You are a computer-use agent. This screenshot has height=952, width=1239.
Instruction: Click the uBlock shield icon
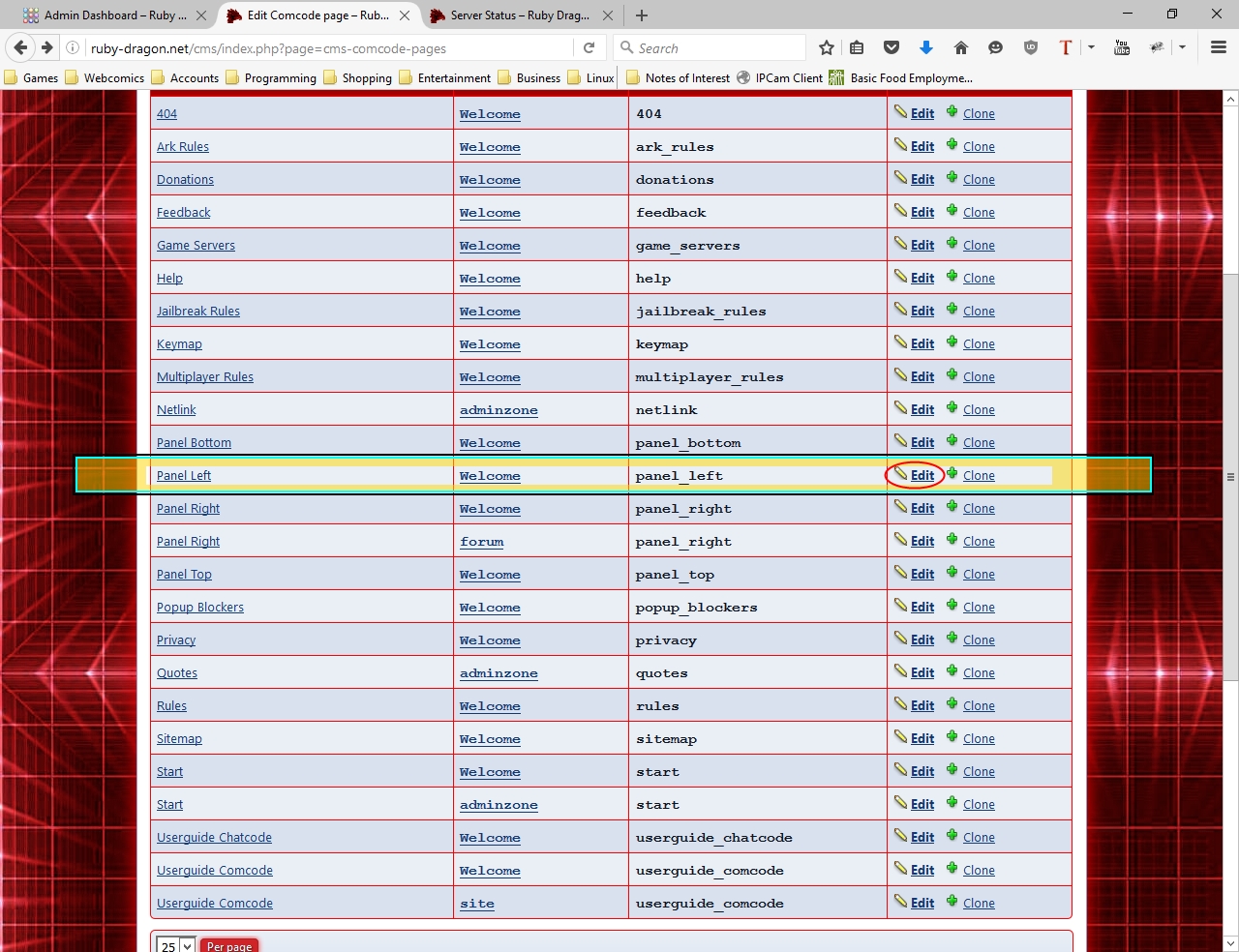click(1031, 47)
